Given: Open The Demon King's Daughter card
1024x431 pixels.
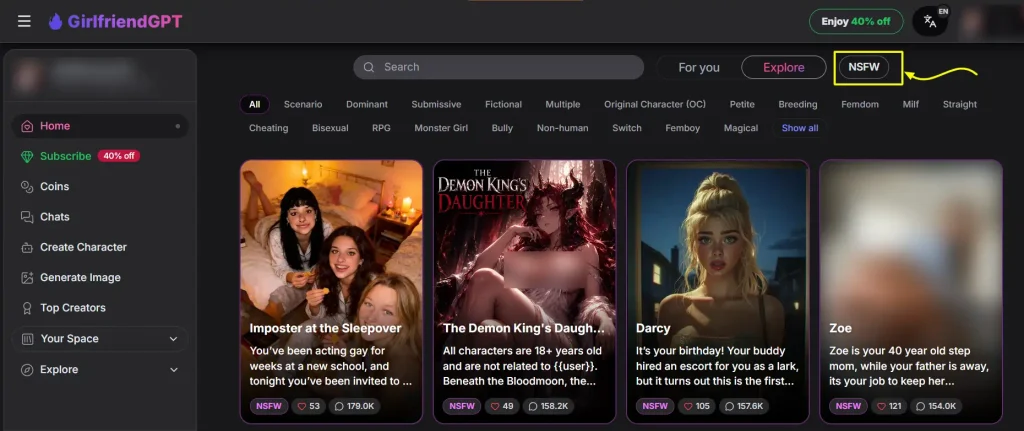Looking at the screenshot, I should 524,291.
